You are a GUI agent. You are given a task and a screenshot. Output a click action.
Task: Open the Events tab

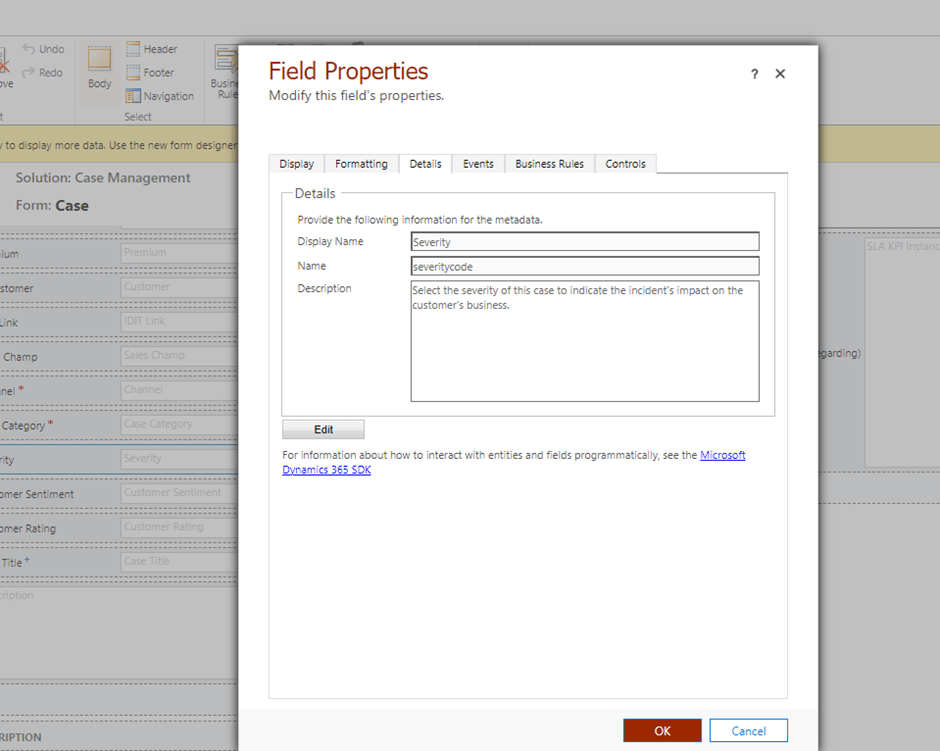coord(478,164)
